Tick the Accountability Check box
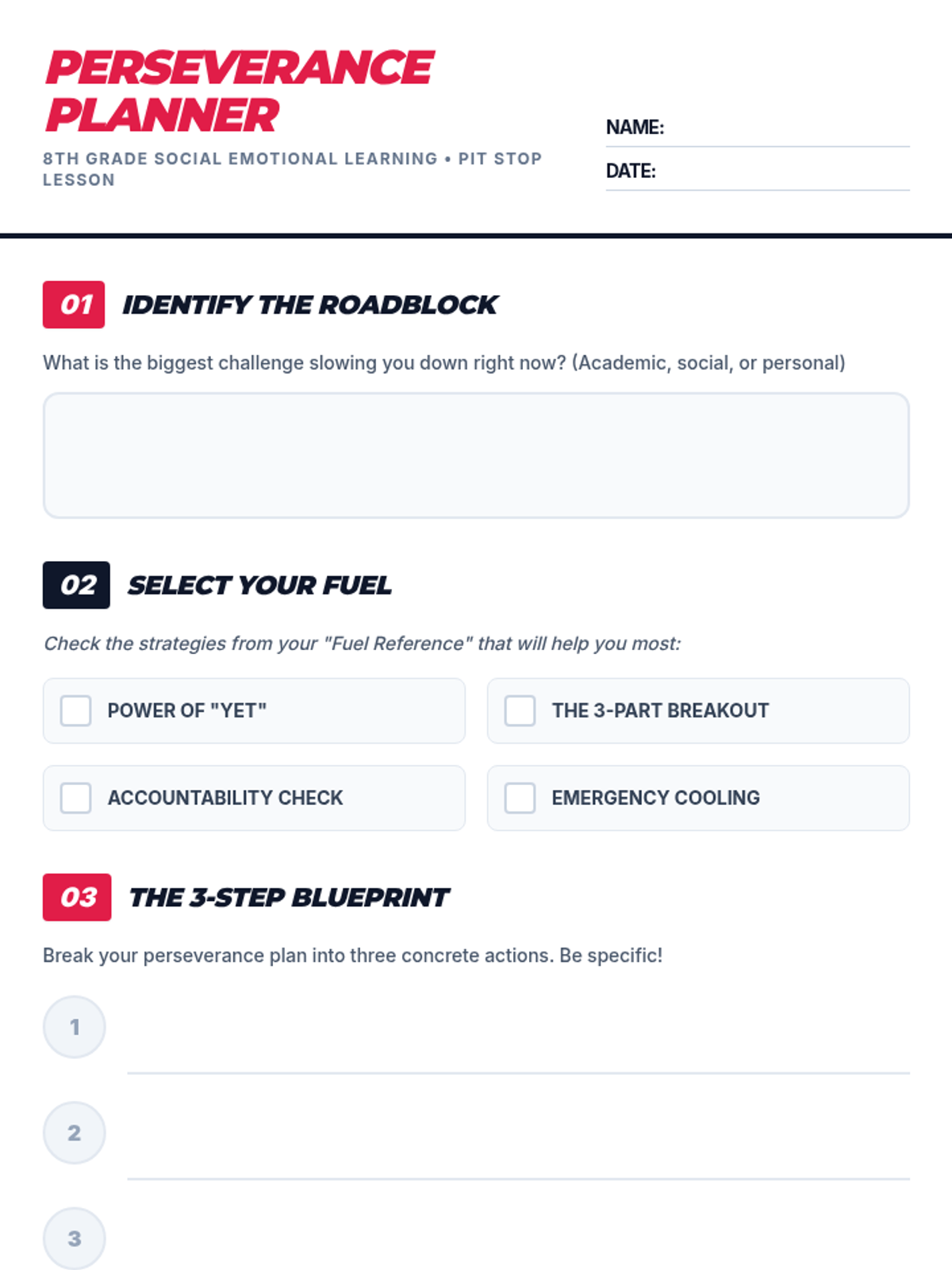The width and height of the screenshot is (952, 1270). click(76, 798)
